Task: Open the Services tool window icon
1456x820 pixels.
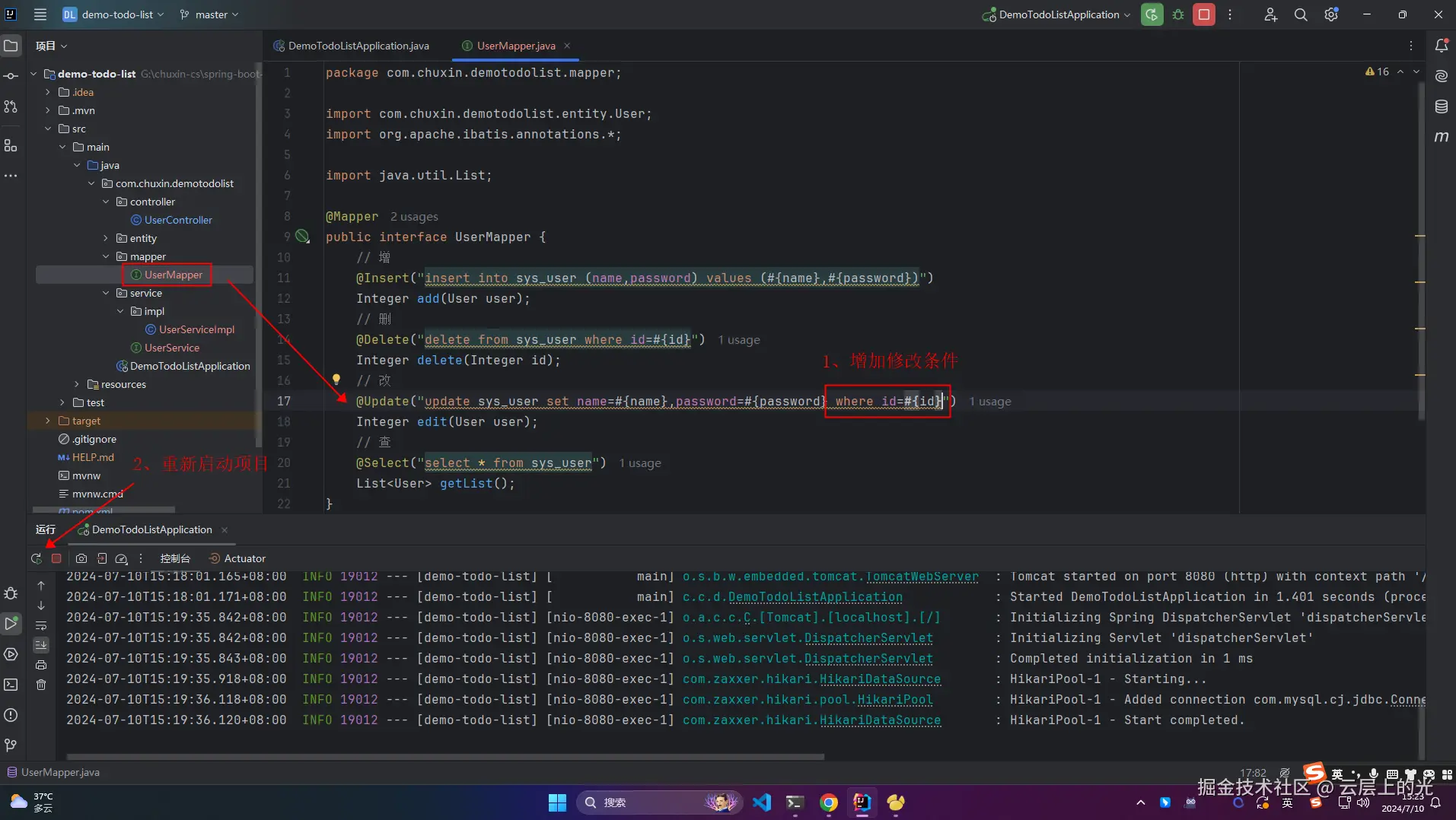Action: (x=11, y=654)
